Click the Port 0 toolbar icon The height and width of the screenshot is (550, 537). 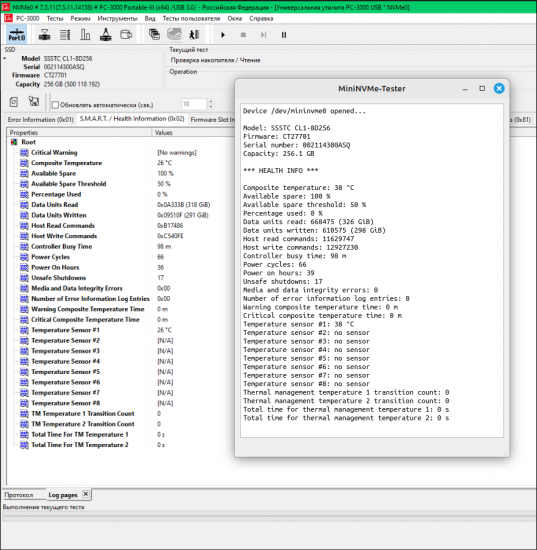17,35
